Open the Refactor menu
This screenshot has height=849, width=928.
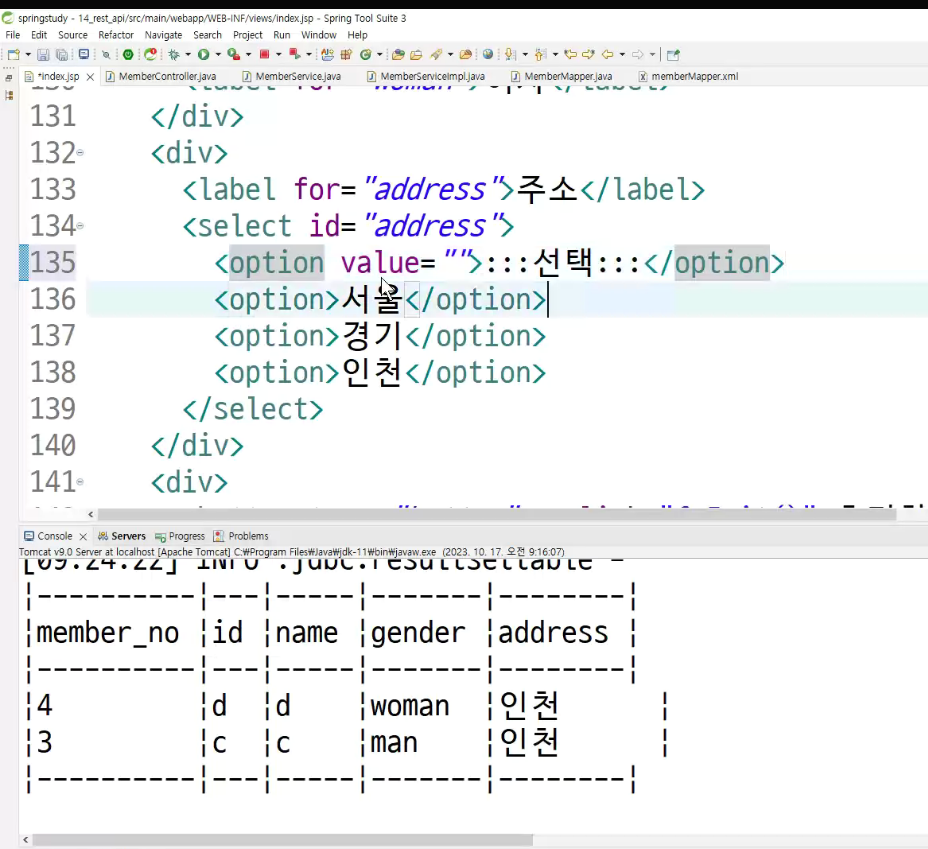coord(116,35)
